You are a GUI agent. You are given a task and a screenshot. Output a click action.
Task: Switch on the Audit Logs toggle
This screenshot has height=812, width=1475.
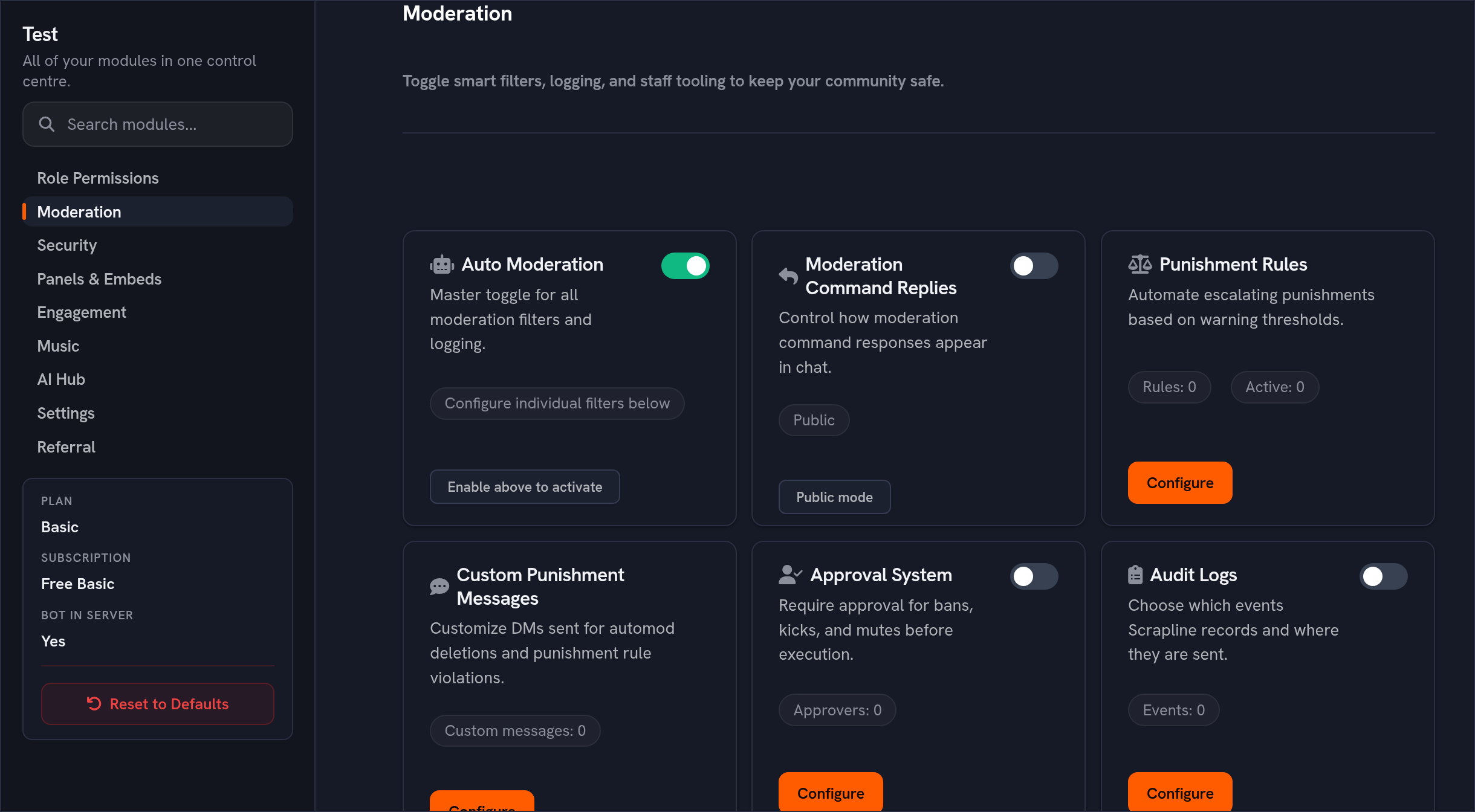(x=1383, y=576)
